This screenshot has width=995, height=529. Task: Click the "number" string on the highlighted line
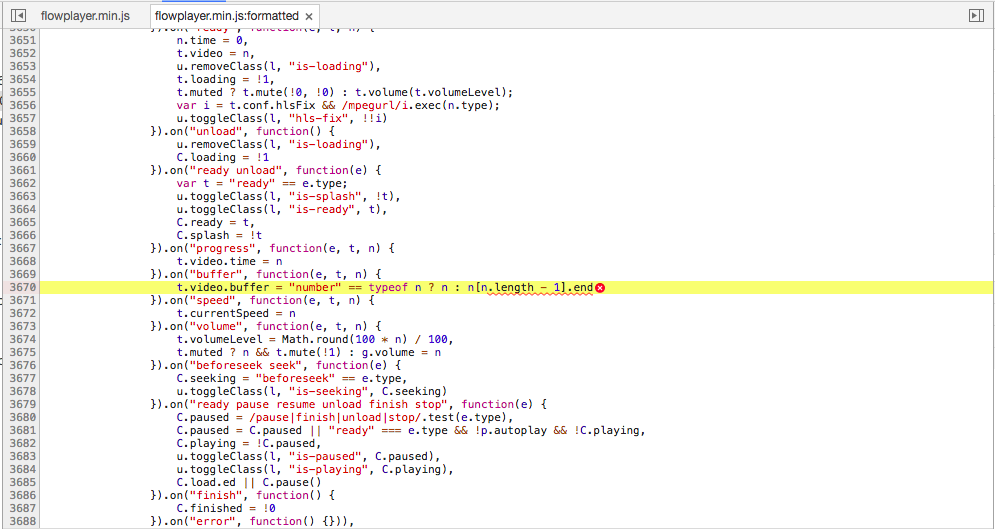point(316,288)
